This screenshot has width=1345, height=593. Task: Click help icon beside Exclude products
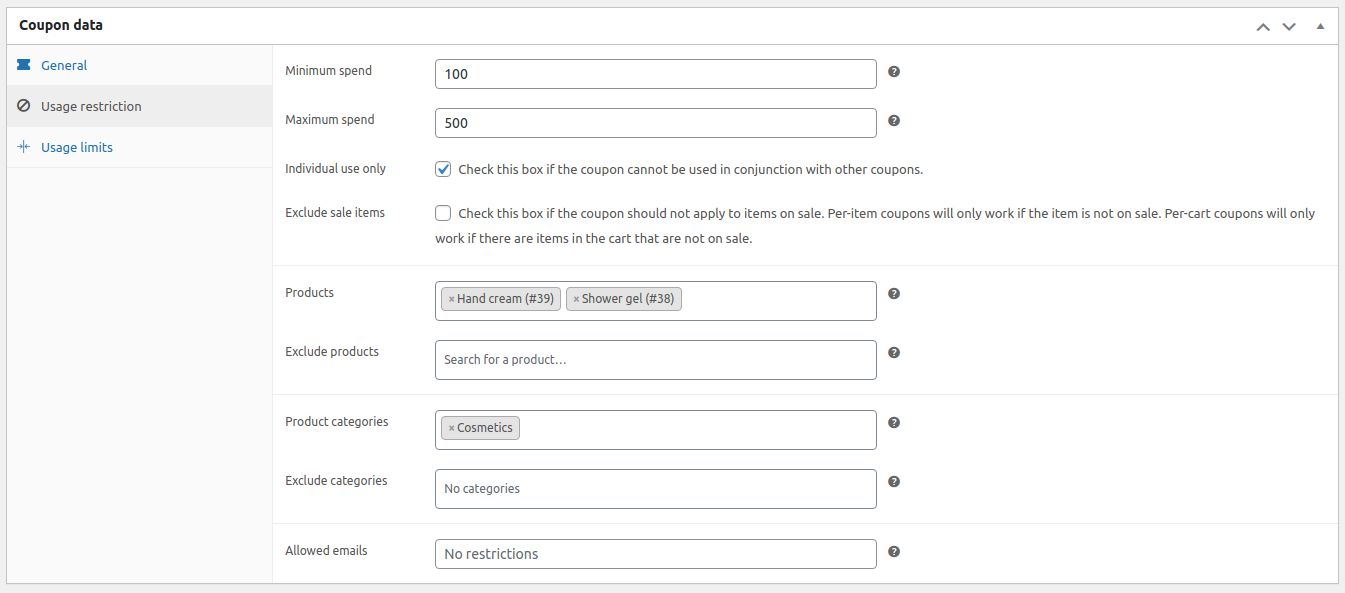(894, 353)
